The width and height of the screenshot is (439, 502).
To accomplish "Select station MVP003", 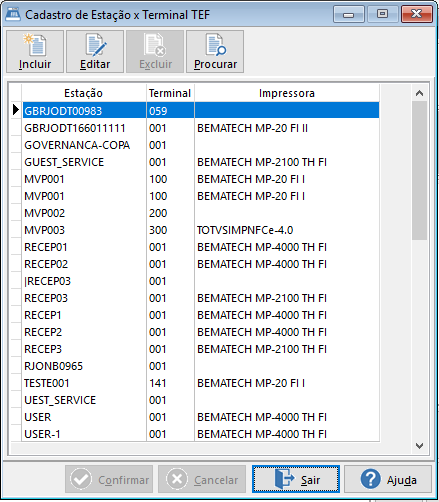I will (x=84, y=230).
